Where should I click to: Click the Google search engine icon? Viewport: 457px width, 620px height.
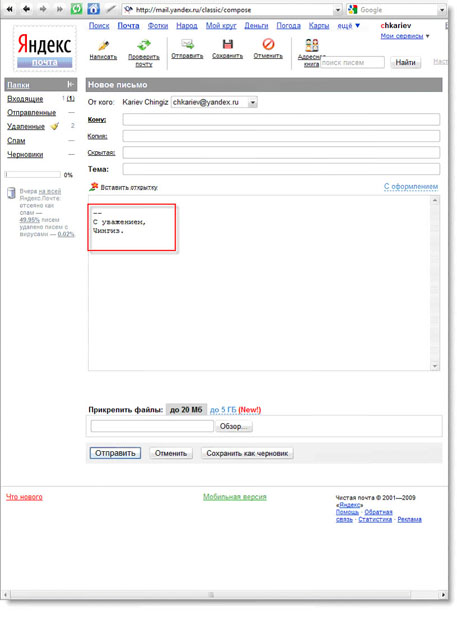353,9
